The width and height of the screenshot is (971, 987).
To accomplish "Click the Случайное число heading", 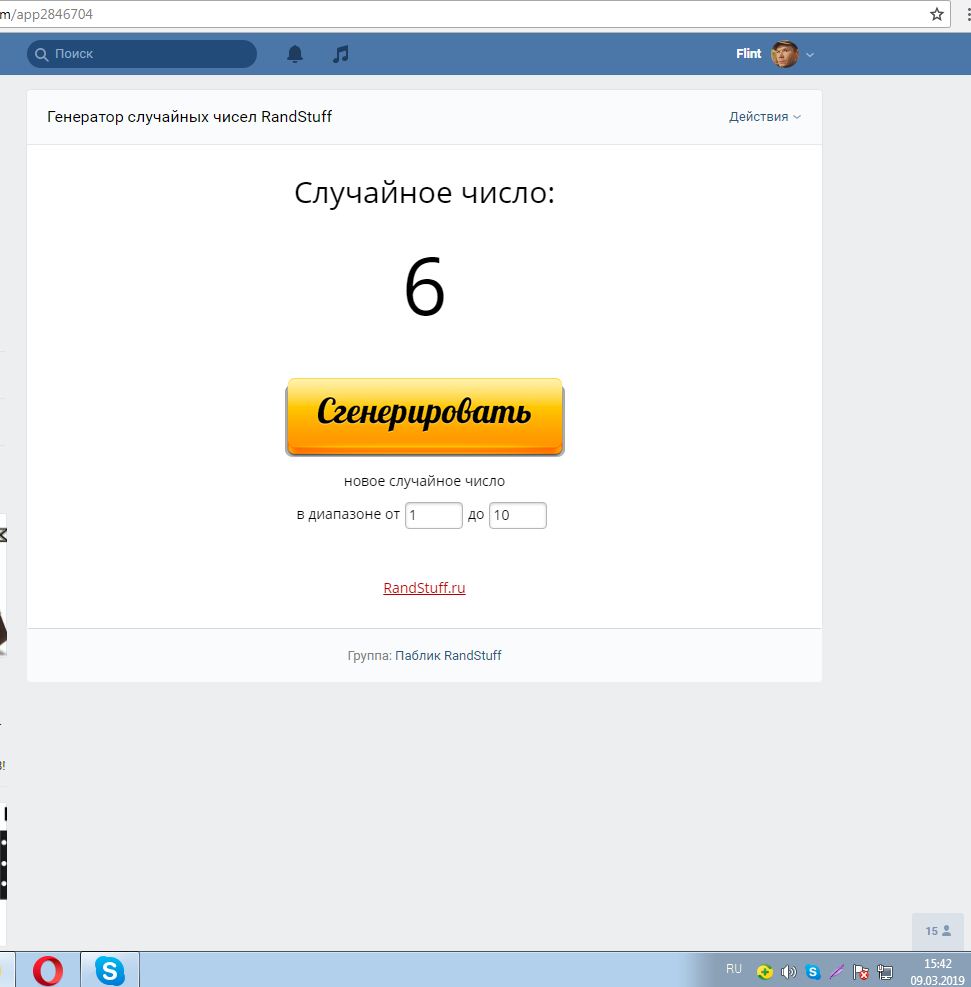I will click(x=424, y=193).
